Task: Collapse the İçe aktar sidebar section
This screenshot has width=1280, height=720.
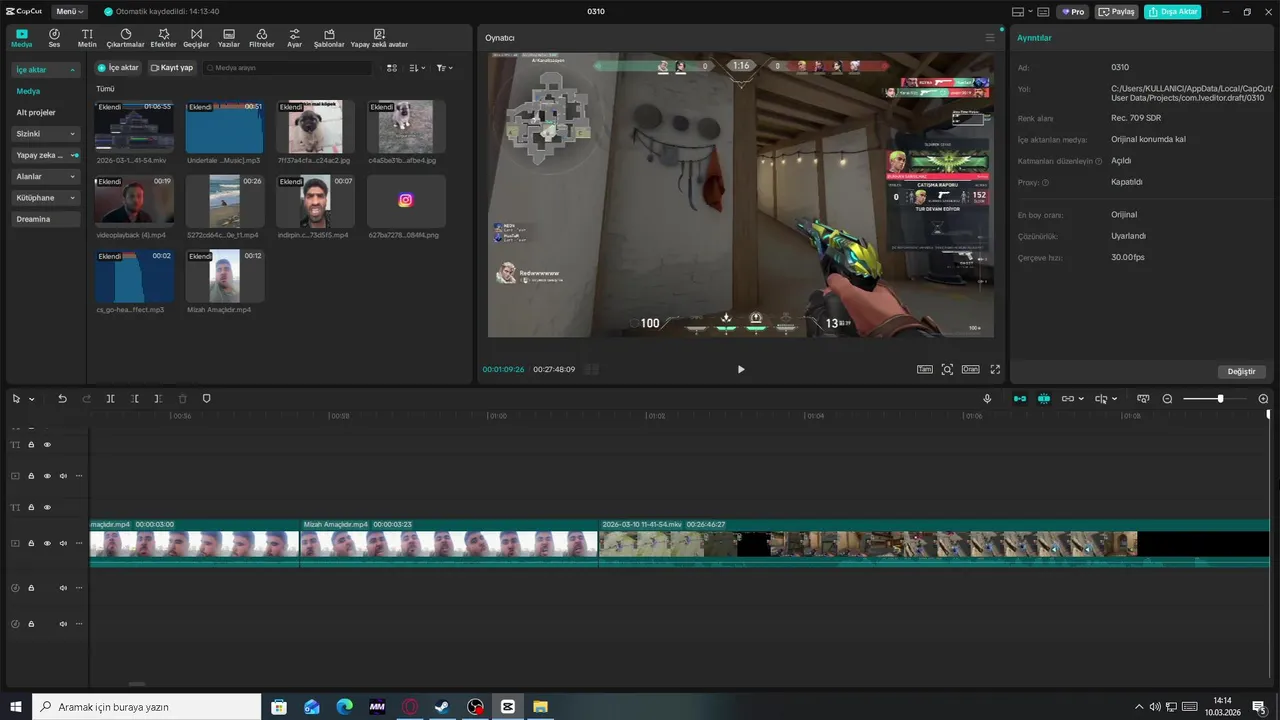Action: (x=46, y=70)
